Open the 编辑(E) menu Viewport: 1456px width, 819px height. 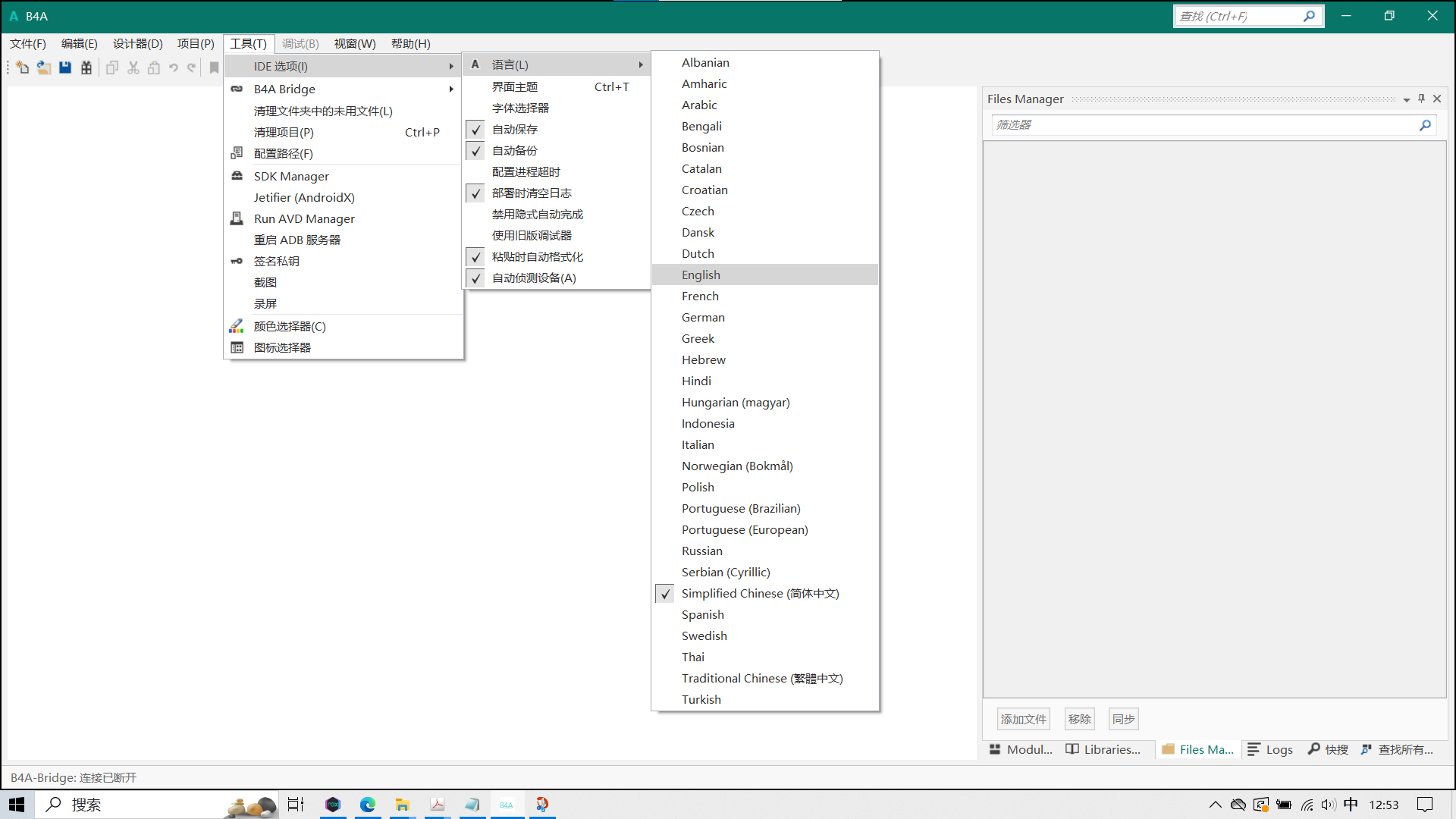coord(80,44)
